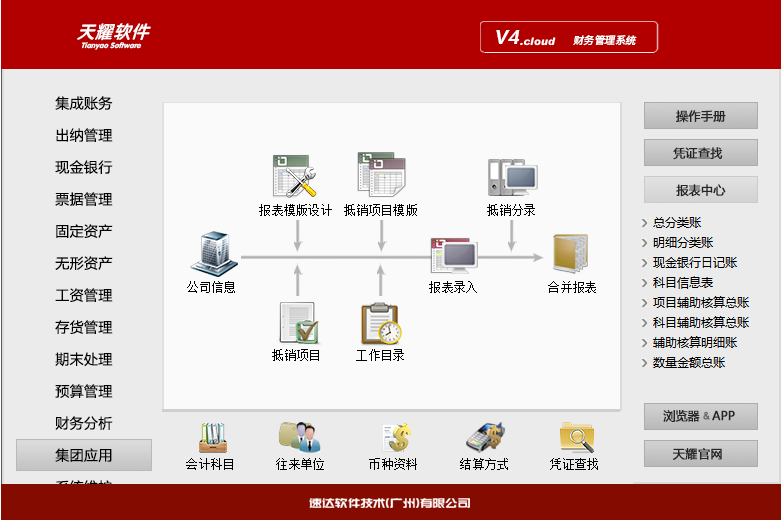This screenshot has width=783, height=520.
Task: Click the 天耀软件 logo
Action: tap(113, 36)
